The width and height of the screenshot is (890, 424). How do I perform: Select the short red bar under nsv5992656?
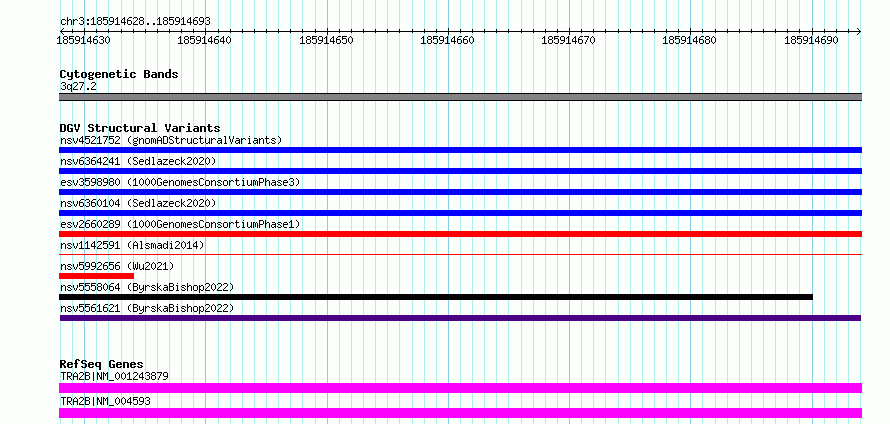(x=96, y=276)
